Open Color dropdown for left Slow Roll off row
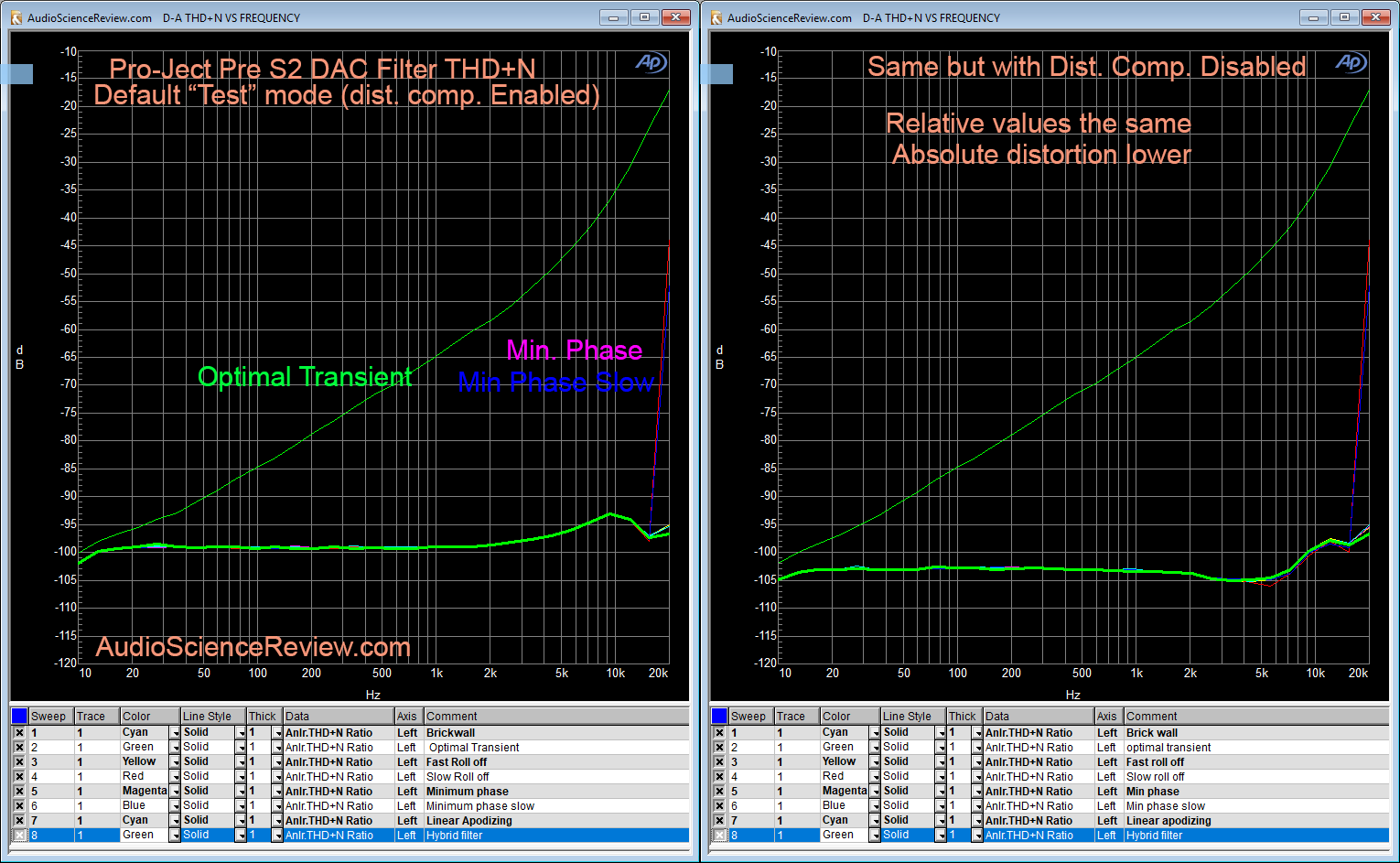 [x=175, y=777]
